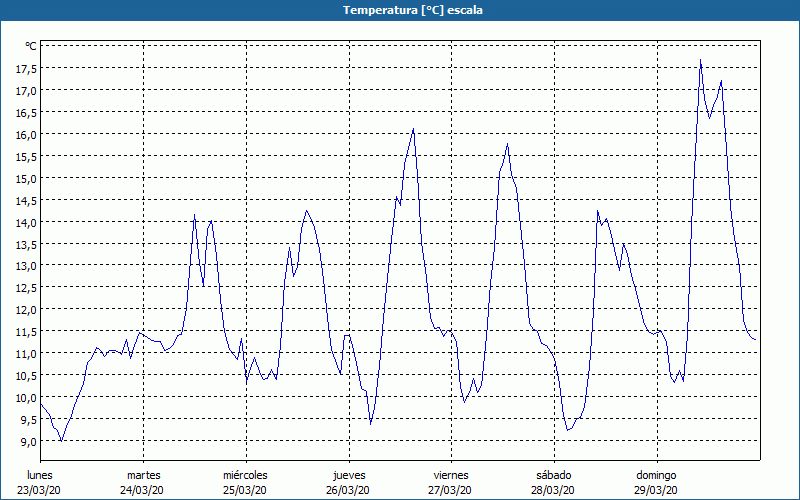This screenshot has height=500, width=800.
Task: Click the 'martes' day label
Action: coord(144,475)
